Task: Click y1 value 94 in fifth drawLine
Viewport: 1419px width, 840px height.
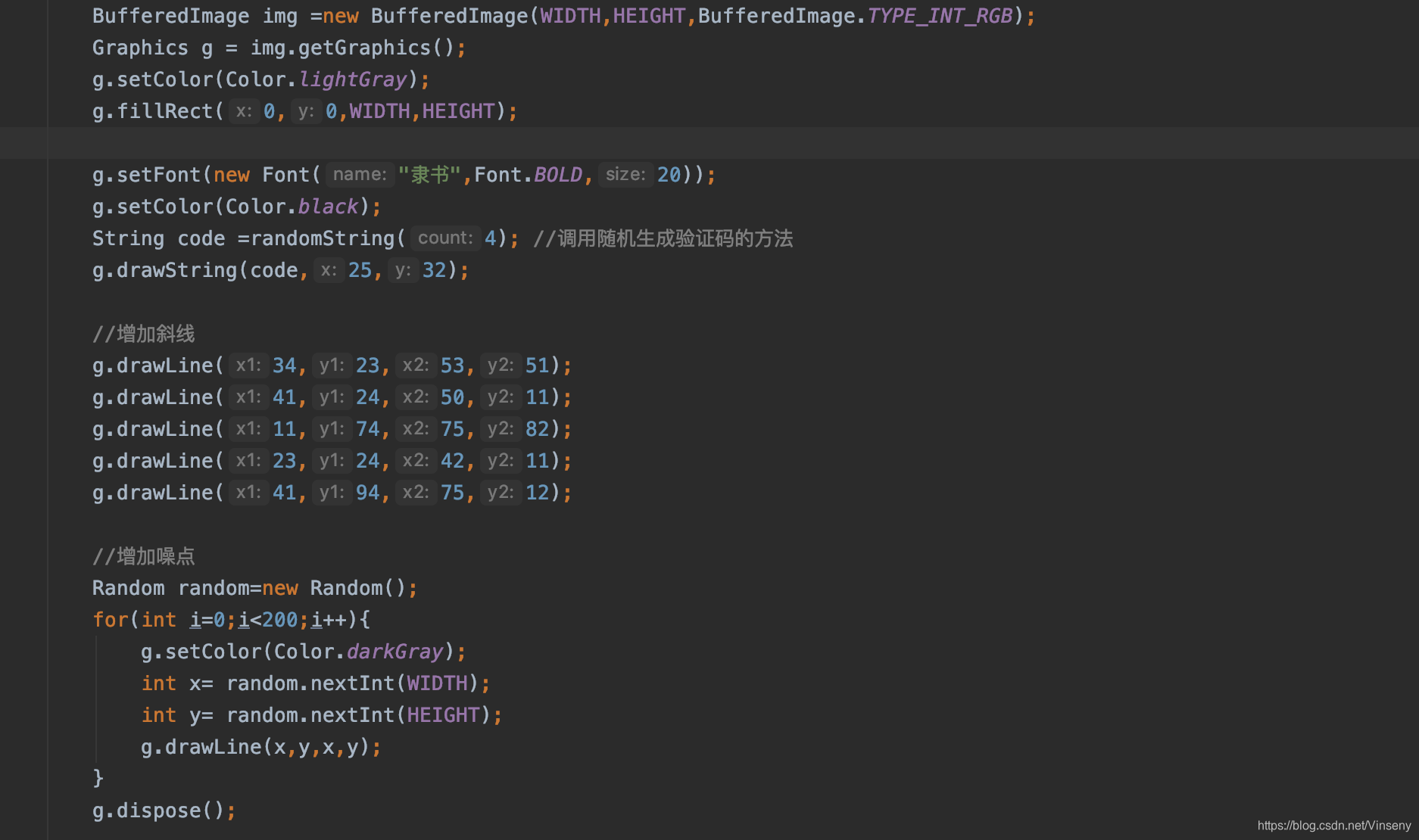Action: click(x=368, y=493)
